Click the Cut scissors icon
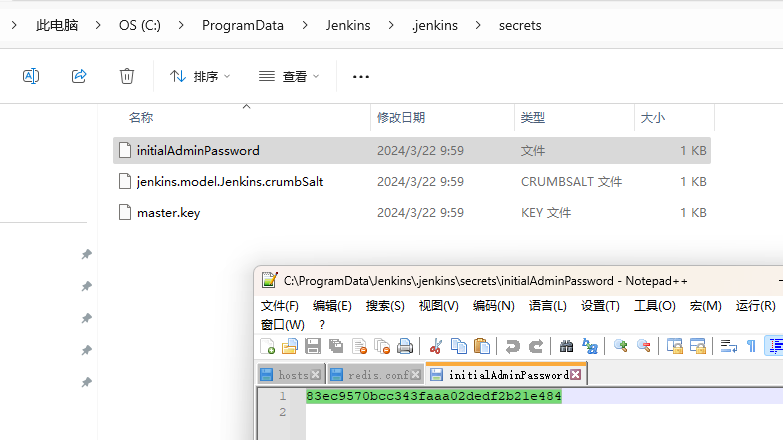Screen dimensions: 783x440 click(x=436, y=346)
